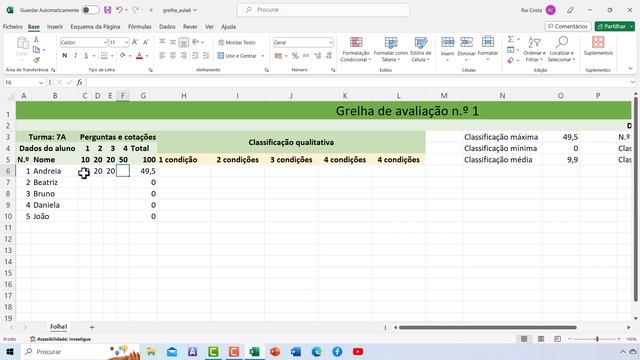Toggle Underline (S) formatting
The height and width of the screenshot is (360, 640).
[x=86, y=56]
